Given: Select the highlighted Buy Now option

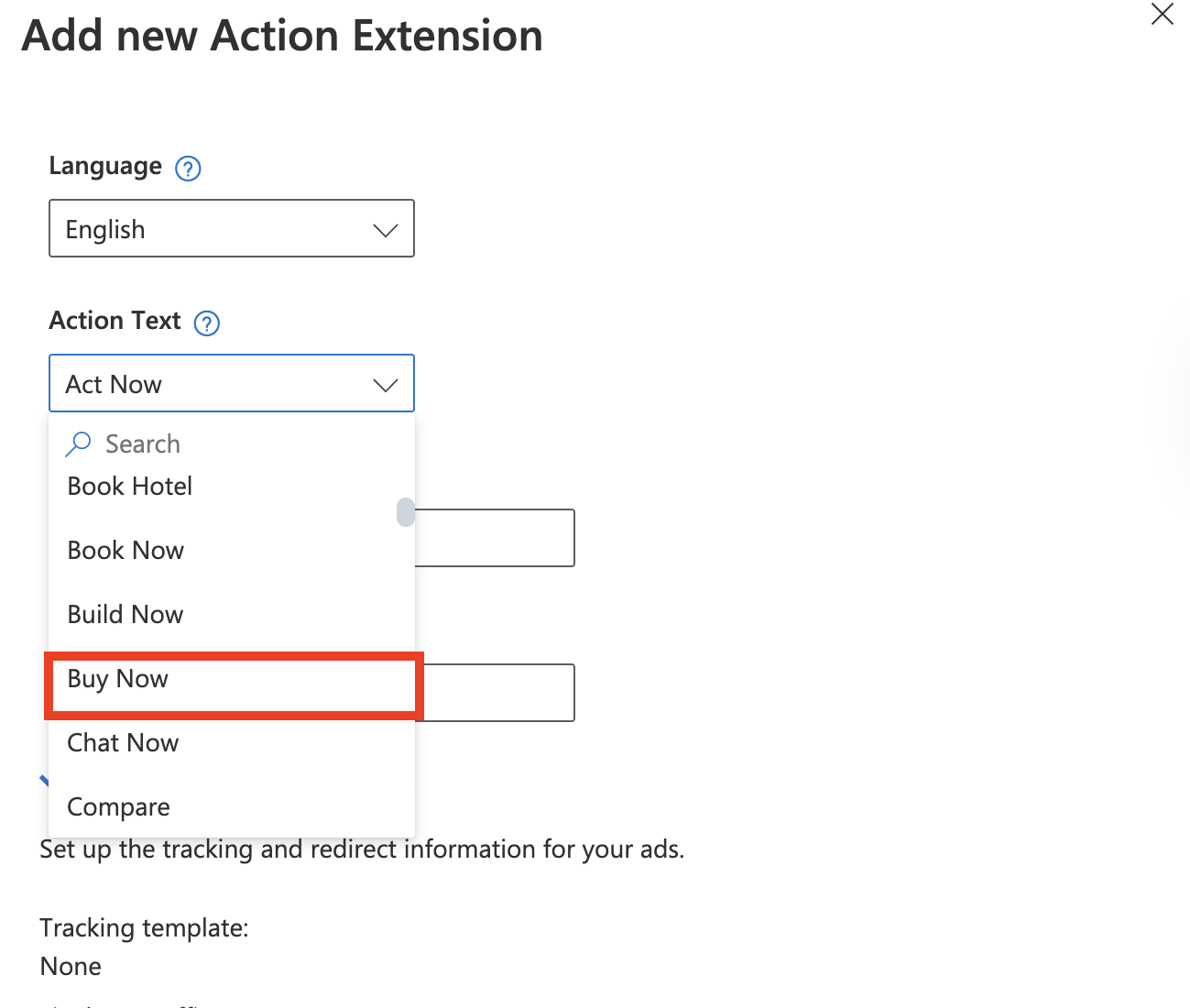Looking at the screenshot, I should tap(118, 680).
